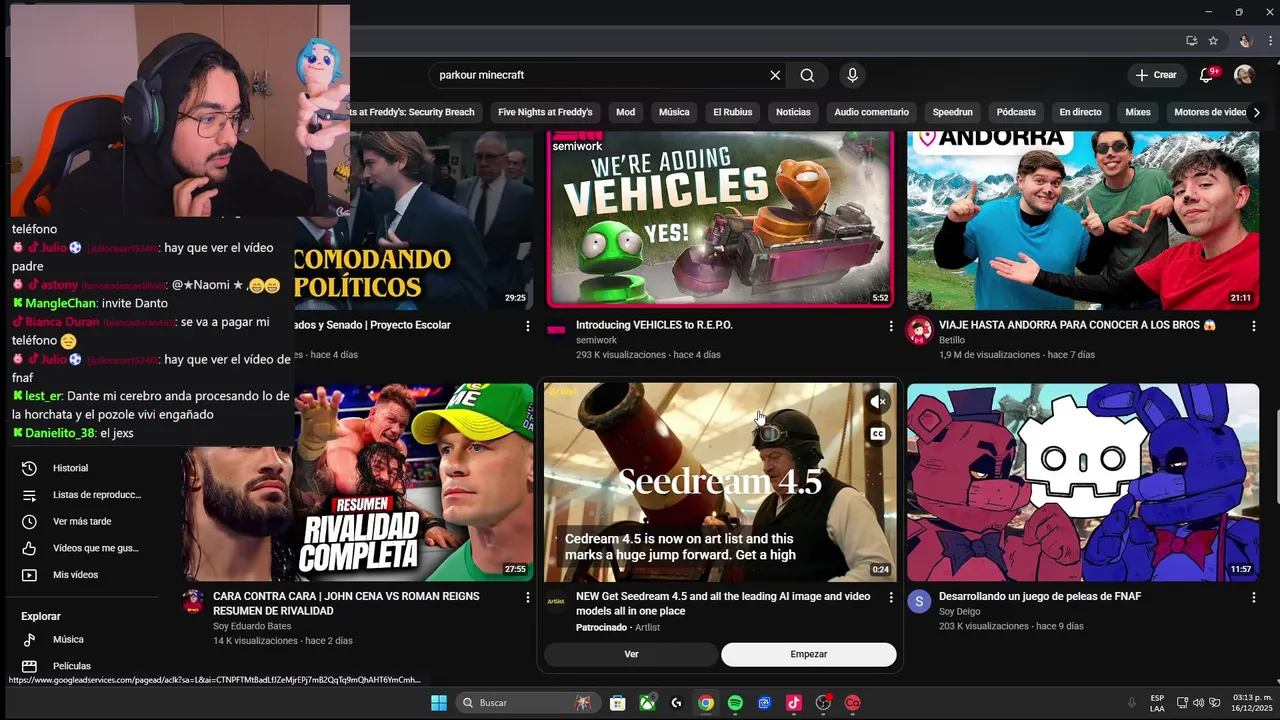Open the Artlist advertiser link
The image size is (1280, 720).
tap(648, 627)
